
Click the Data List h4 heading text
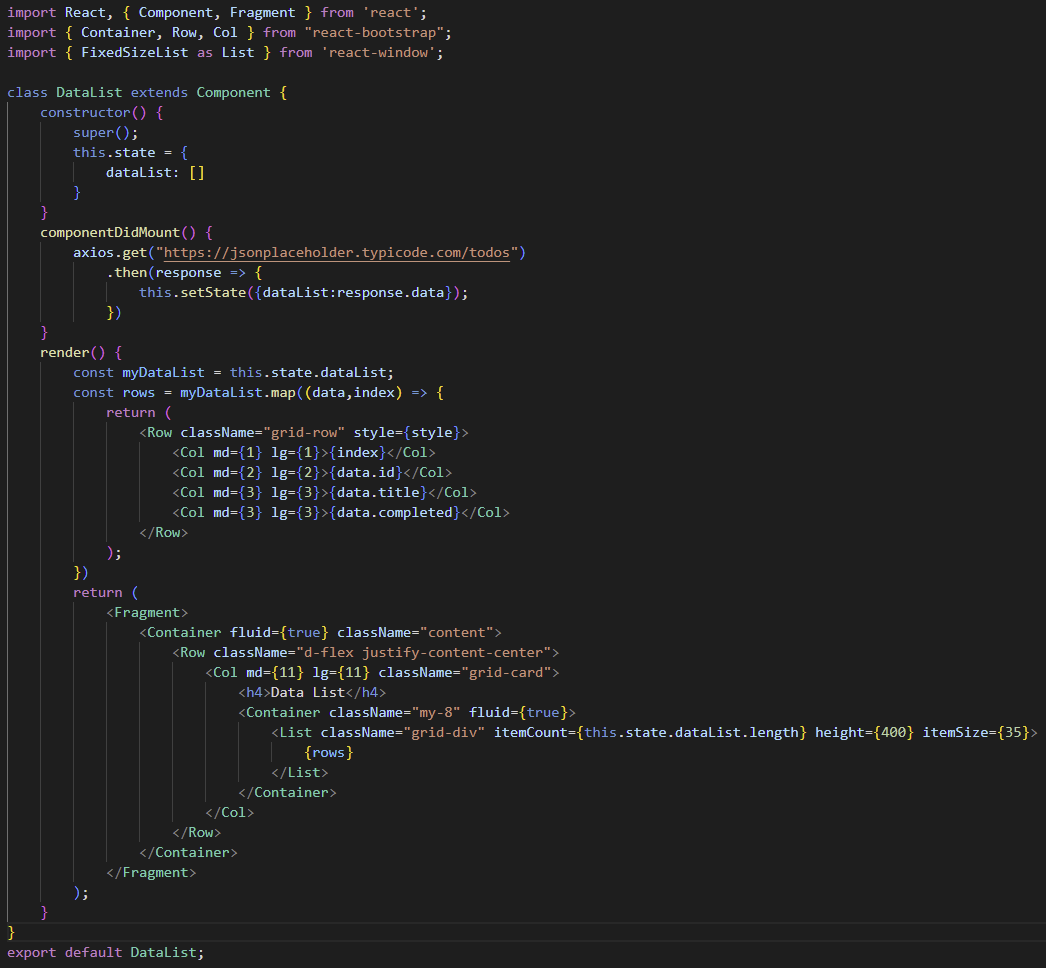[x=307, y=692]
